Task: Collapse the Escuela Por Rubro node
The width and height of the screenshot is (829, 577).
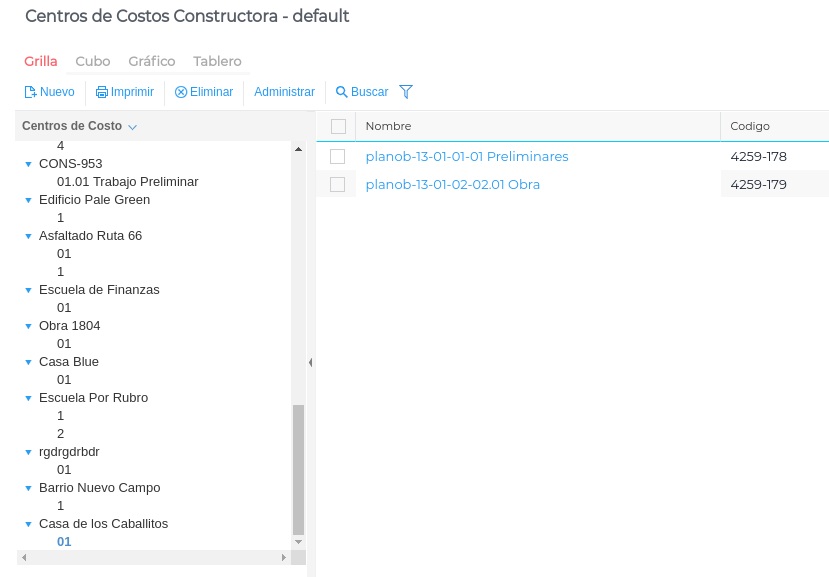Action: 29,398
